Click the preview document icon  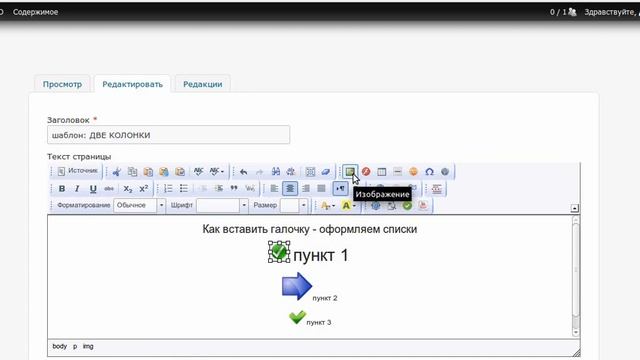pos(391,206)
